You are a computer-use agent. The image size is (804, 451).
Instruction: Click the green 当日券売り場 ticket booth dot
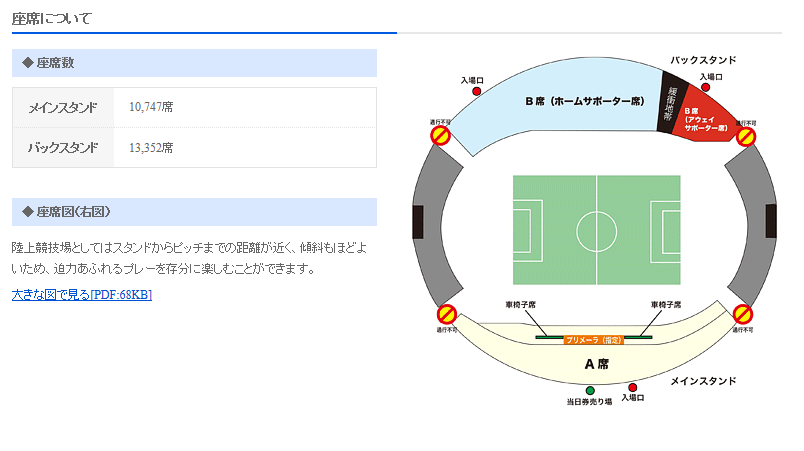click(590, 390)
